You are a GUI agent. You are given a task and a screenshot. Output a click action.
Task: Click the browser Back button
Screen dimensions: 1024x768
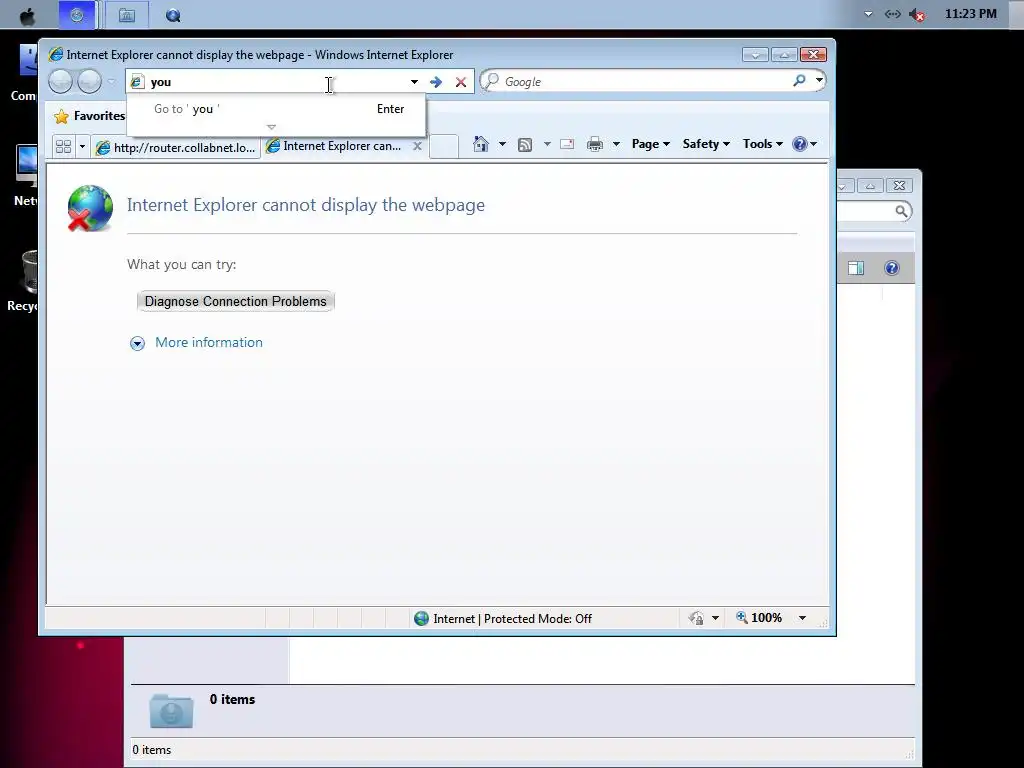[61, 82]
